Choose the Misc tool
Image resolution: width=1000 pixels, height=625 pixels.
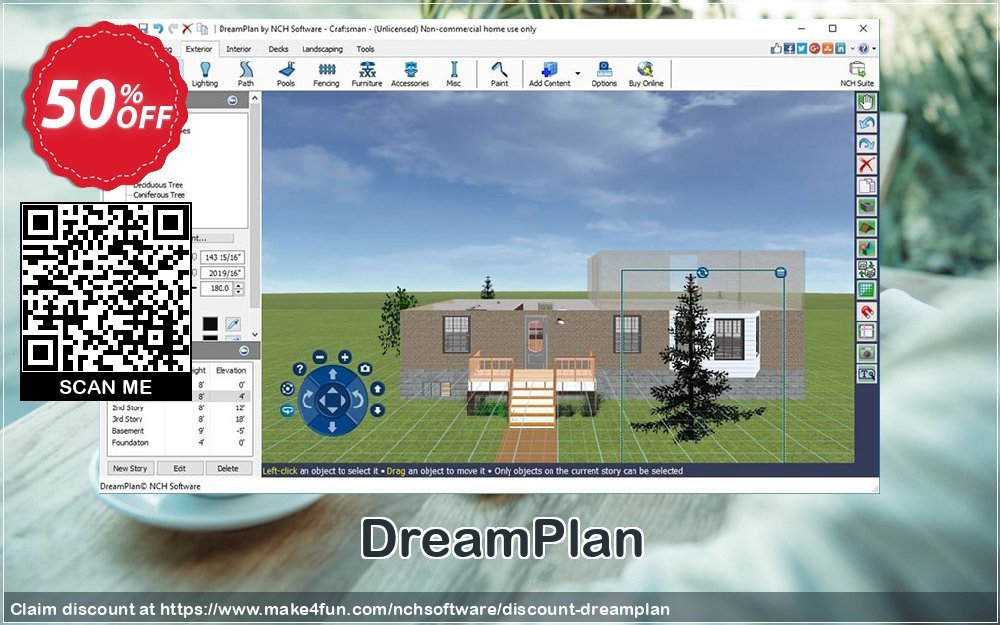click(x=453, y=74)
